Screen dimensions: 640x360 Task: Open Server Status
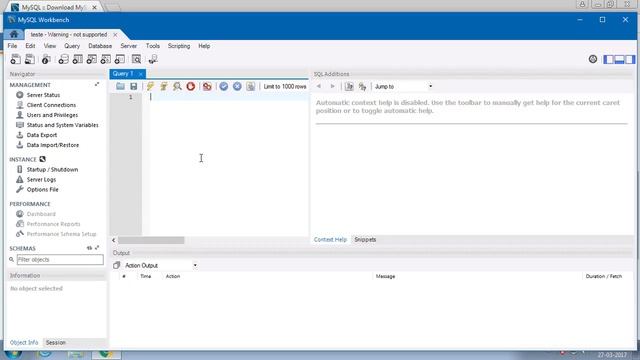point(43,95)
